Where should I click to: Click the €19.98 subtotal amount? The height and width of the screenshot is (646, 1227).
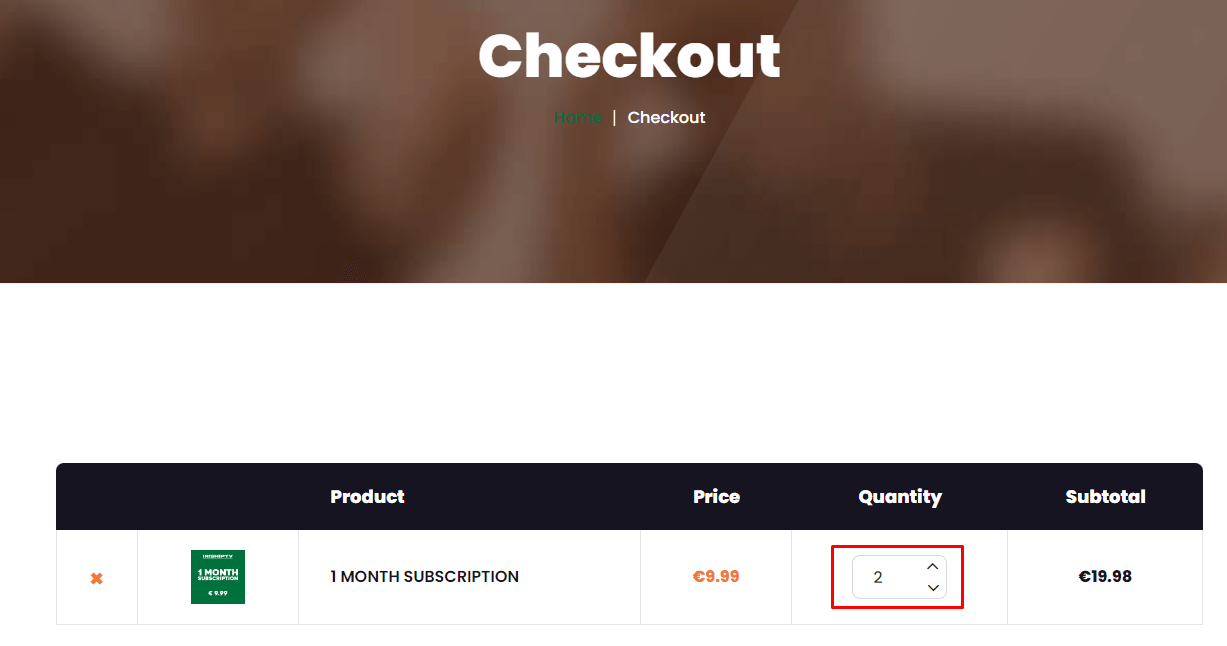1105,577
